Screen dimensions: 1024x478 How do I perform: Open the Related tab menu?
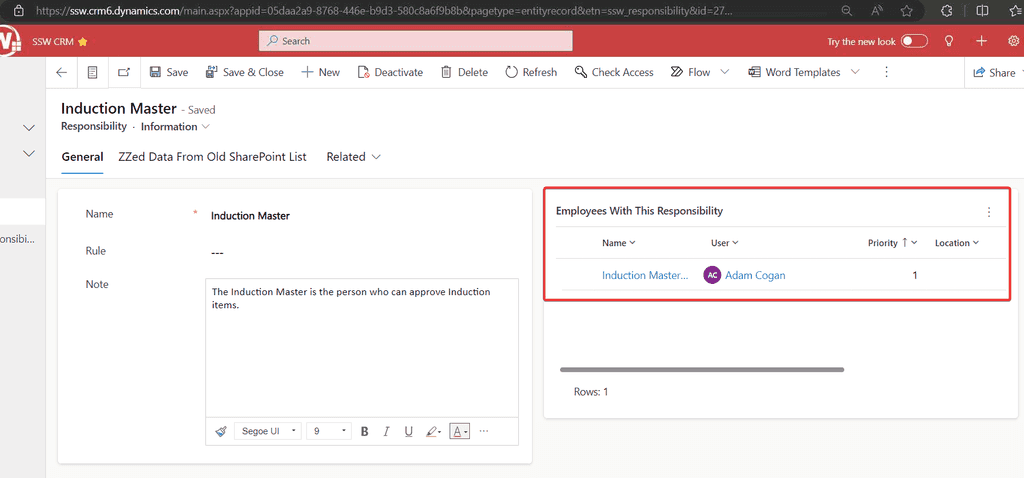click(353, 157)
